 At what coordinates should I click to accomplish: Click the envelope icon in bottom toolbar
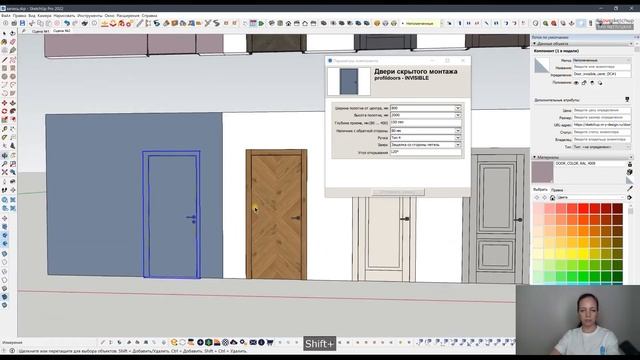pyautogui.click(x=253, y=342)
